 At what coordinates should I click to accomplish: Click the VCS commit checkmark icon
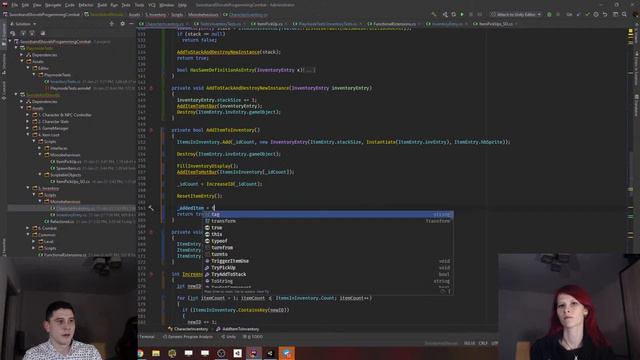point(587,14)
